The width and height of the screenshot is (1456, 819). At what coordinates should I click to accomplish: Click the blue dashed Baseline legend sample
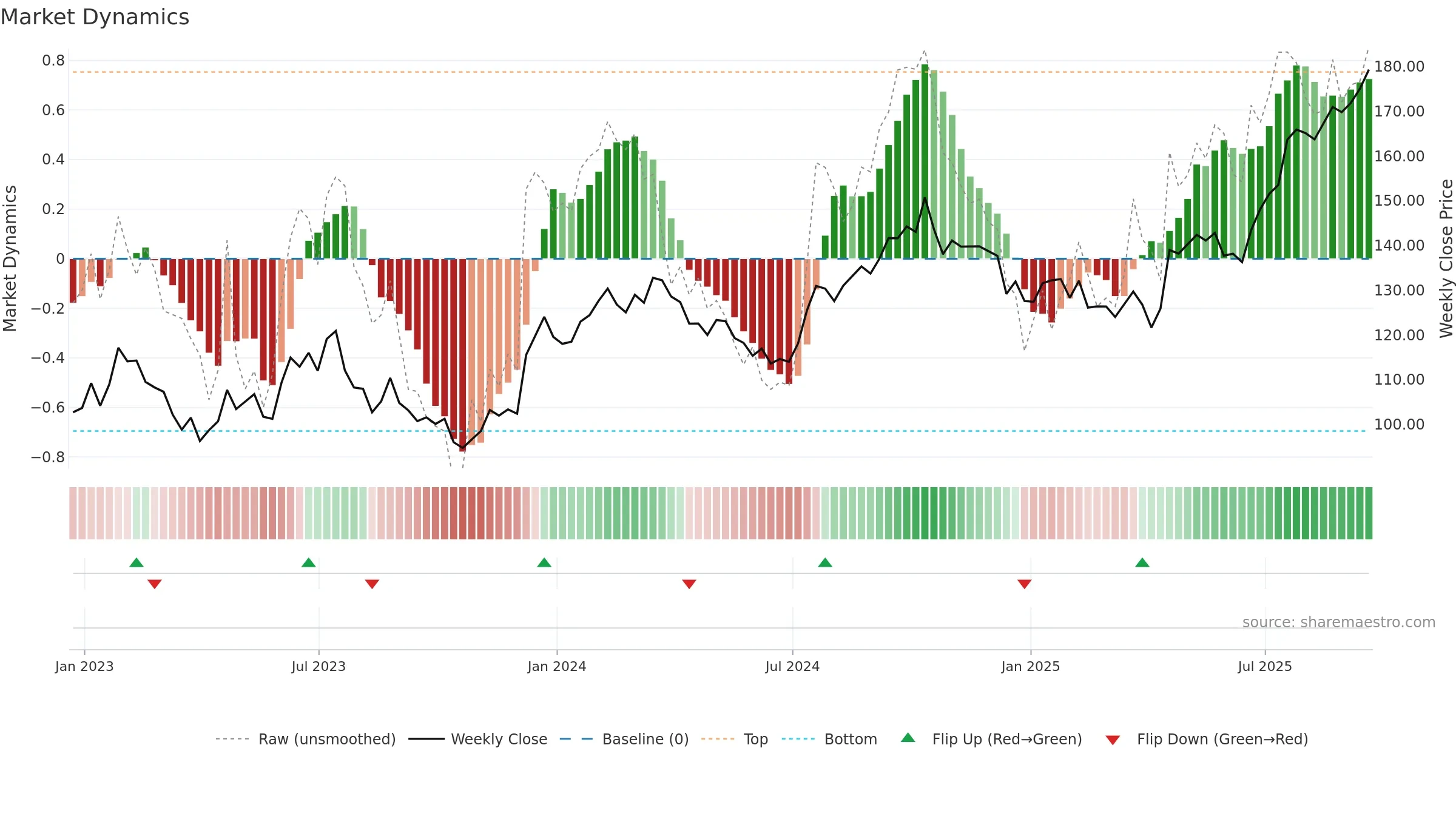[x=576, y=739]
